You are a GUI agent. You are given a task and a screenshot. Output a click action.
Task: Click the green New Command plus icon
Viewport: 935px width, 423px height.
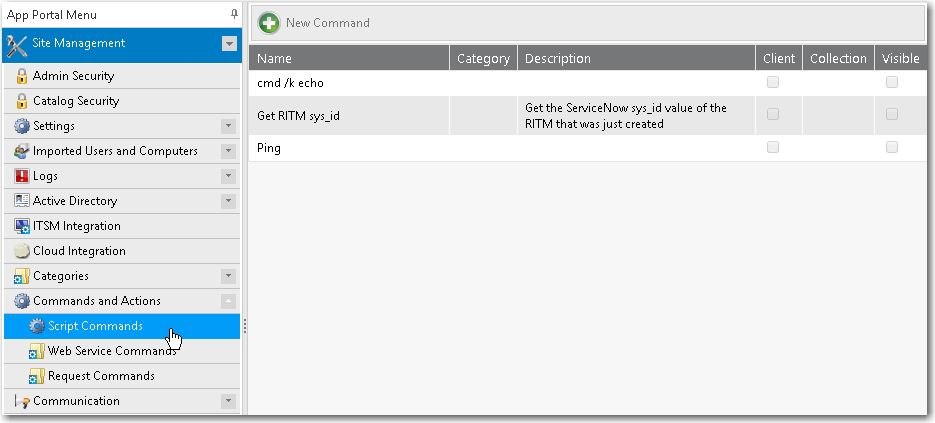269,23
